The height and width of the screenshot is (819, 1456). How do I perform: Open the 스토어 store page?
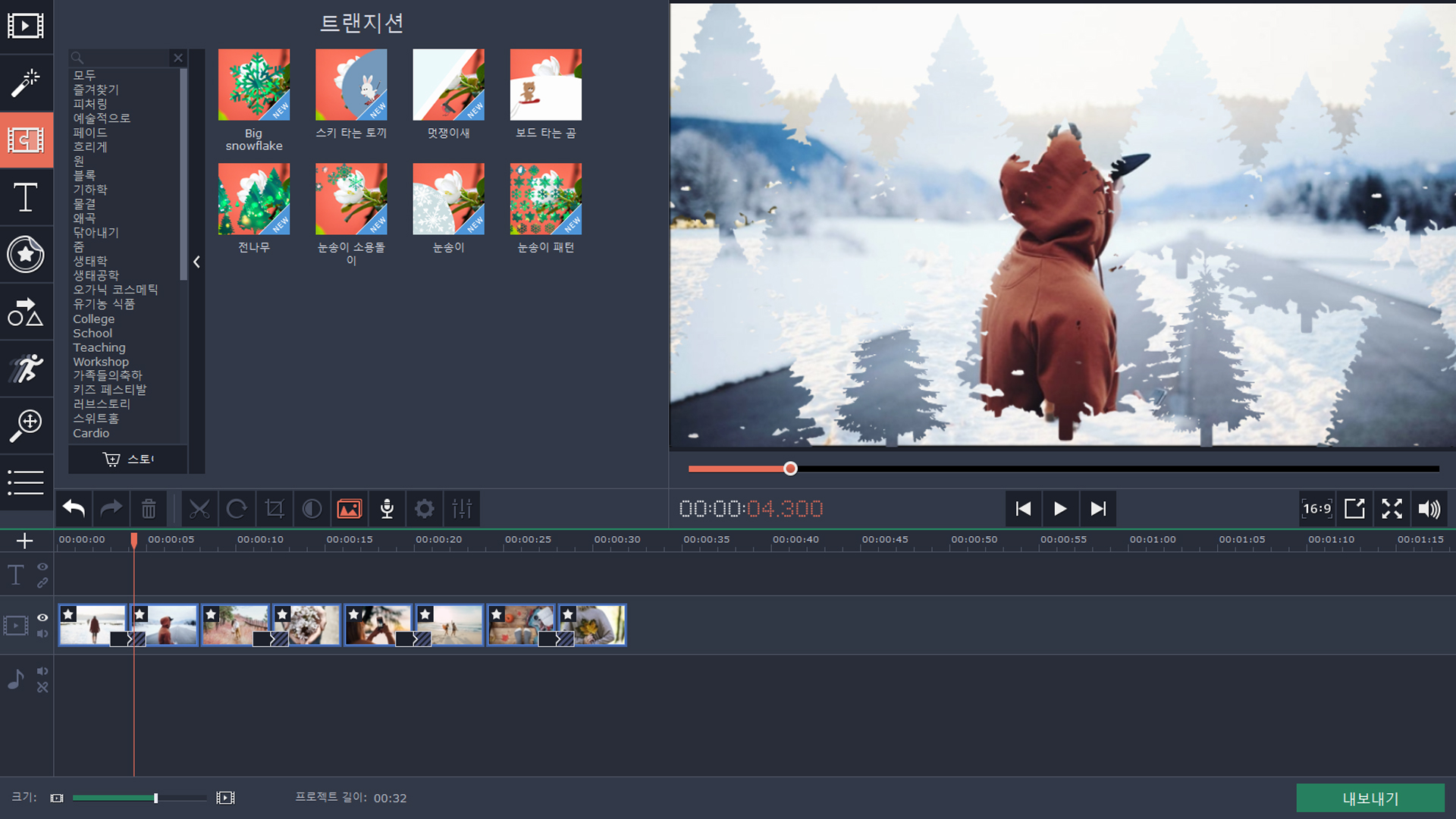[127, 459]
